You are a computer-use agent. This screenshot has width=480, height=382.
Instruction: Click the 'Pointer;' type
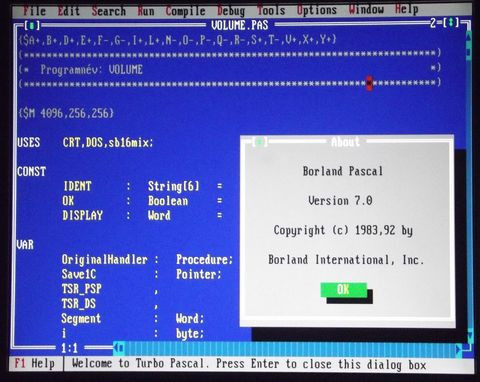(199, 274)
